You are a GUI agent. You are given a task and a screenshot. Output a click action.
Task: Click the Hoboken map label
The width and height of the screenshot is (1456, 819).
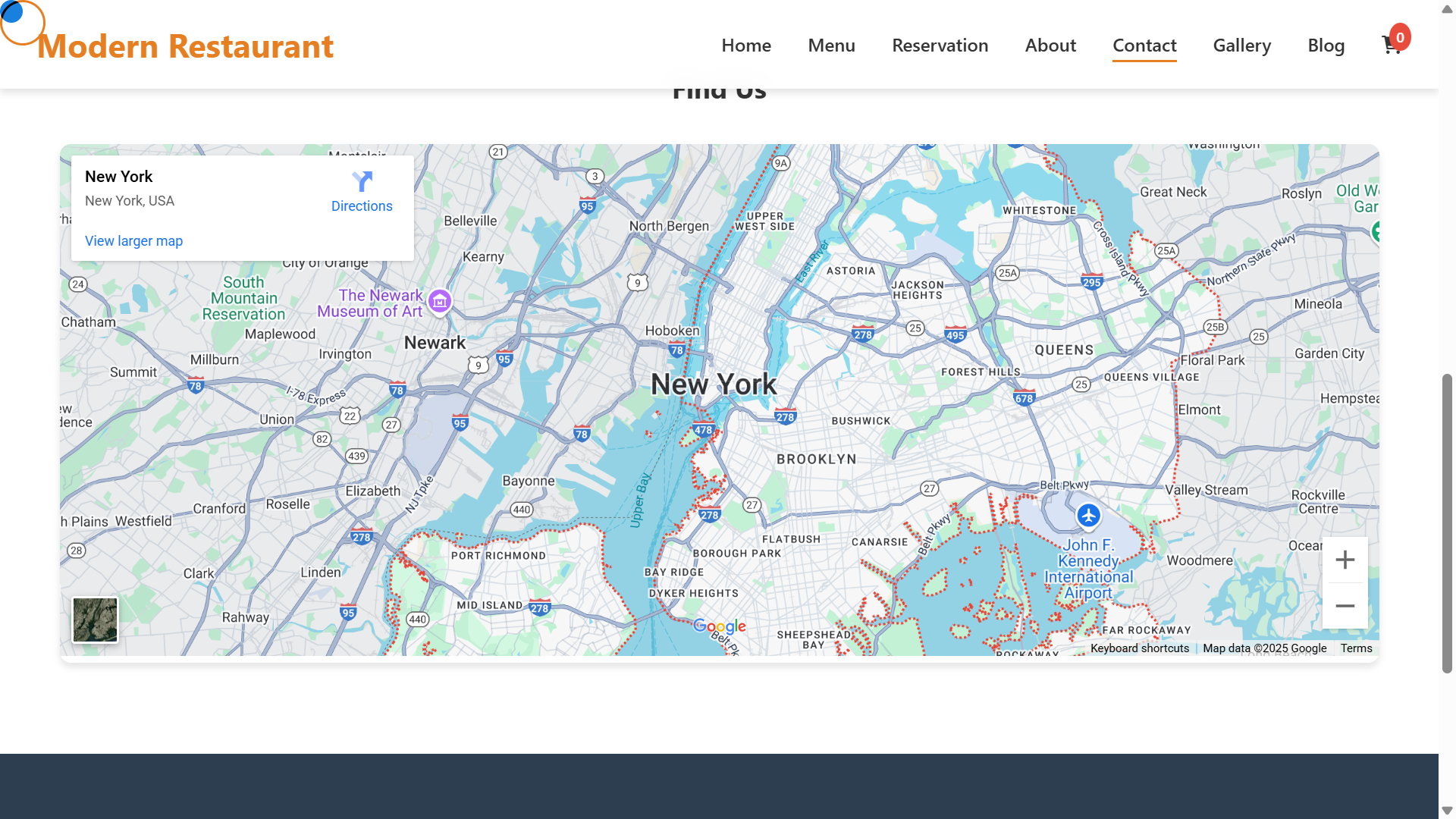(672, 331)
